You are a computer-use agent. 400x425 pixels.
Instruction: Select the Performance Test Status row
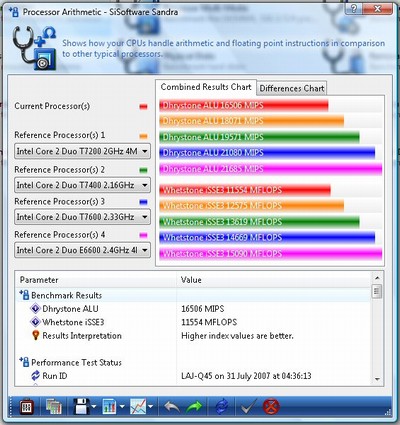pyautogui.click(x=193, y=362)
